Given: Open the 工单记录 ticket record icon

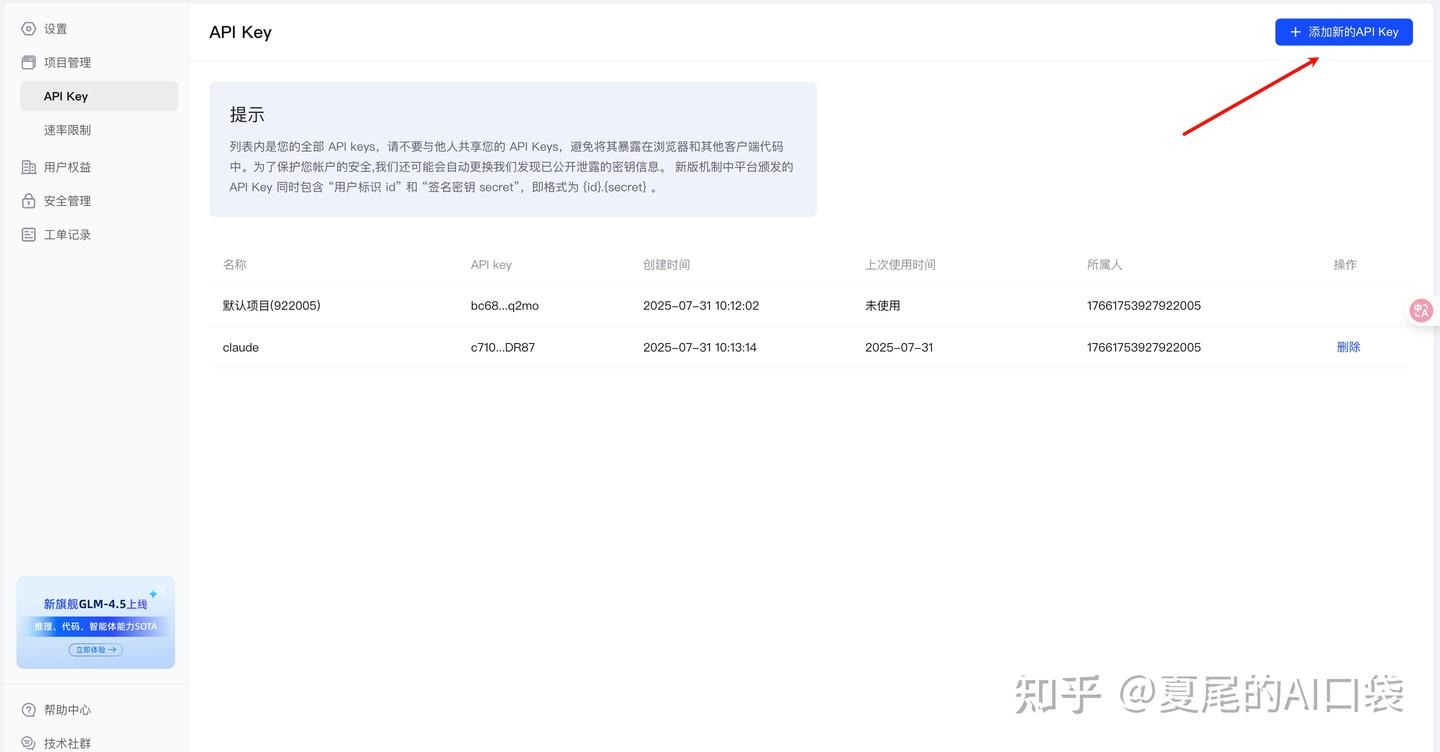Looking at the screenshot, I should coord(28,234).
